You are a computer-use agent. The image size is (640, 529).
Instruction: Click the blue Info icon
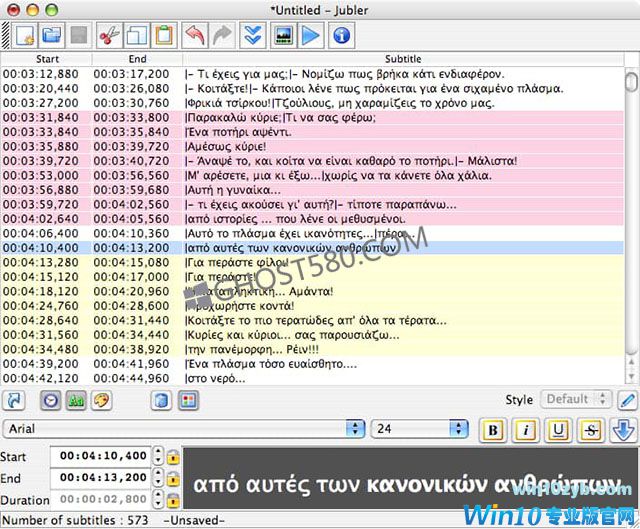coord(342,37)
